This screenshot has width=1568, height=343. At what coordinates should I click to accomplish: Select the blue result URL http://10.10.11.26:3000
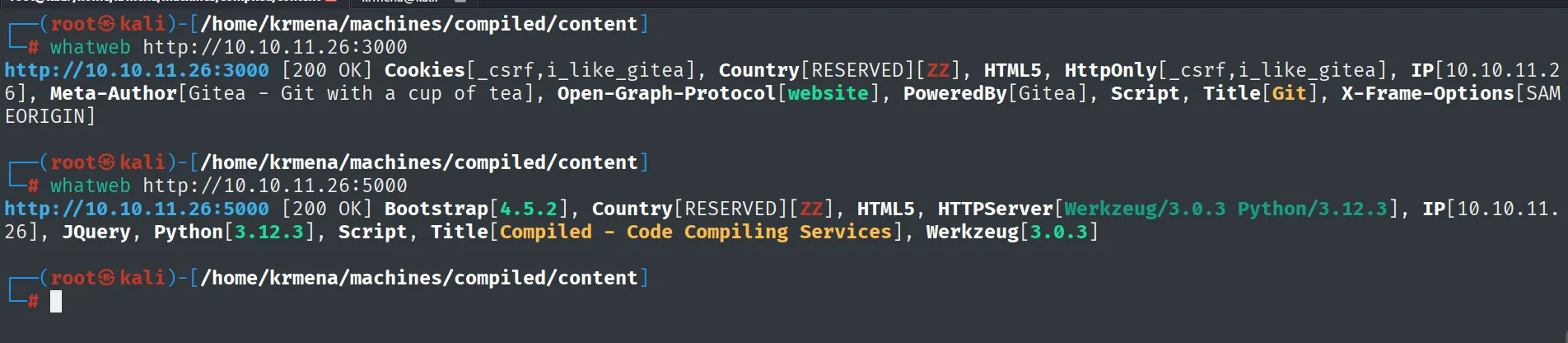pos(137,71)
